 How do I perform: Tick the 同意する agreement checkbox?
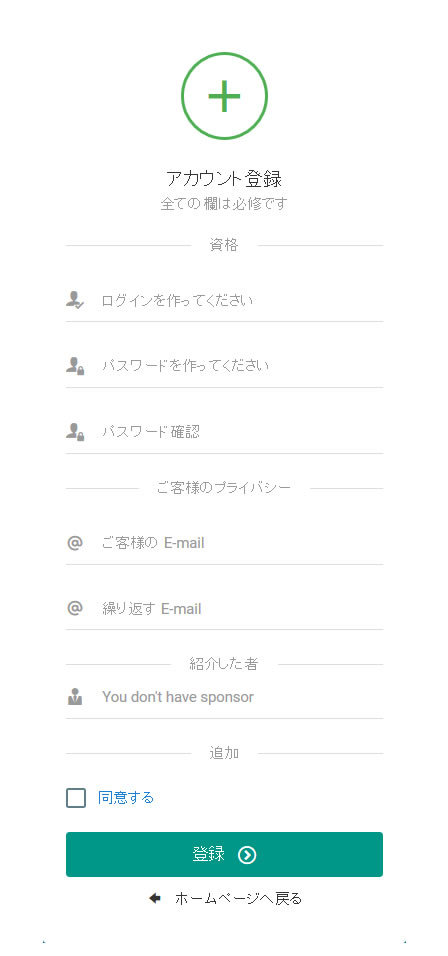click(x=76, y=797)
